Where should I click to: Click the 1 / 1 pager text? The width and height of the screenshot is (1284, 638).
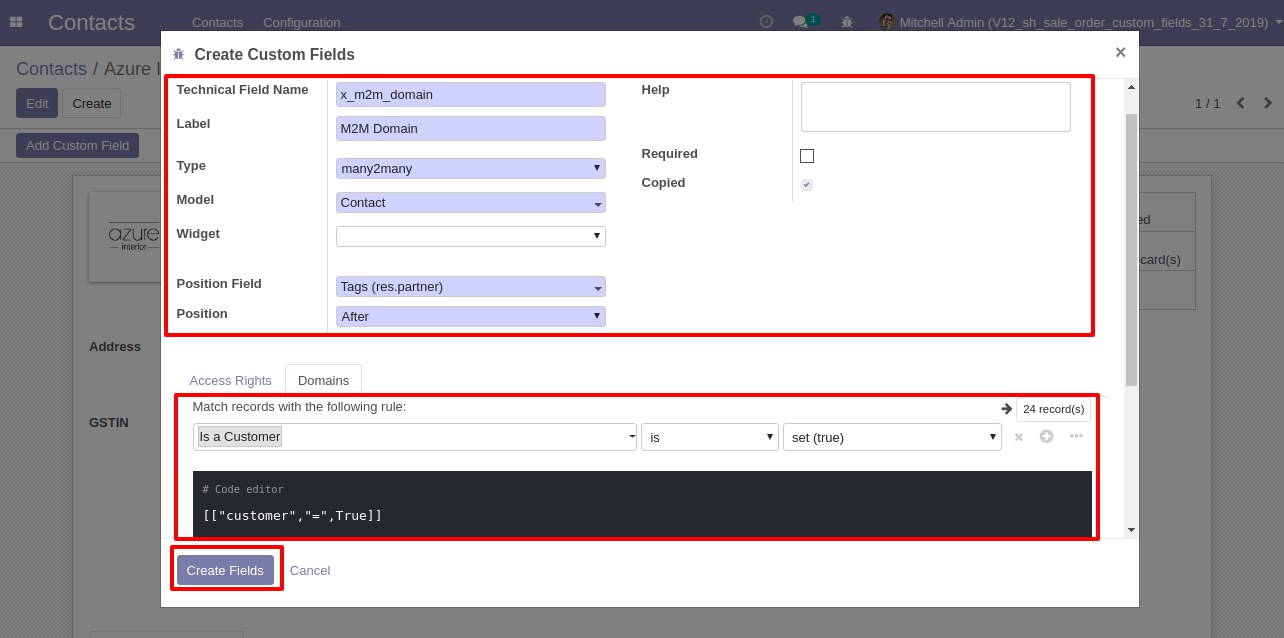[1207, 103]
